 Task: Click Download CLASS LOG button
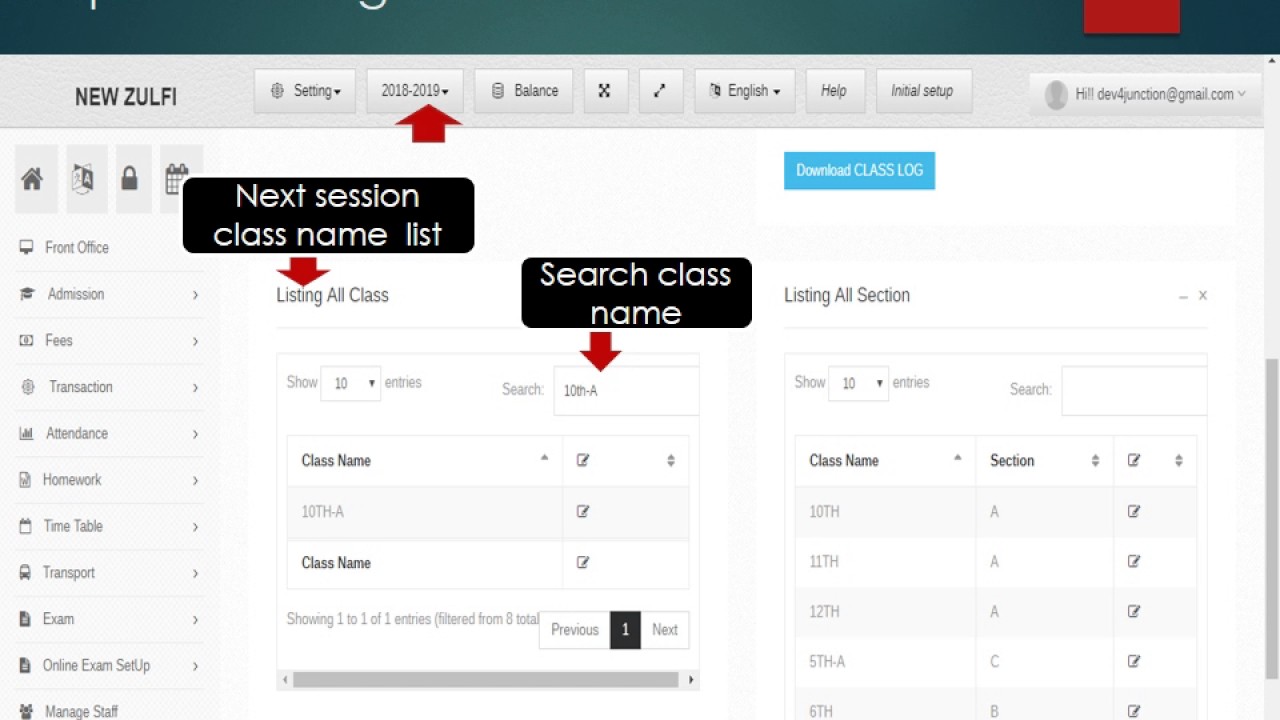coord(859,171)
